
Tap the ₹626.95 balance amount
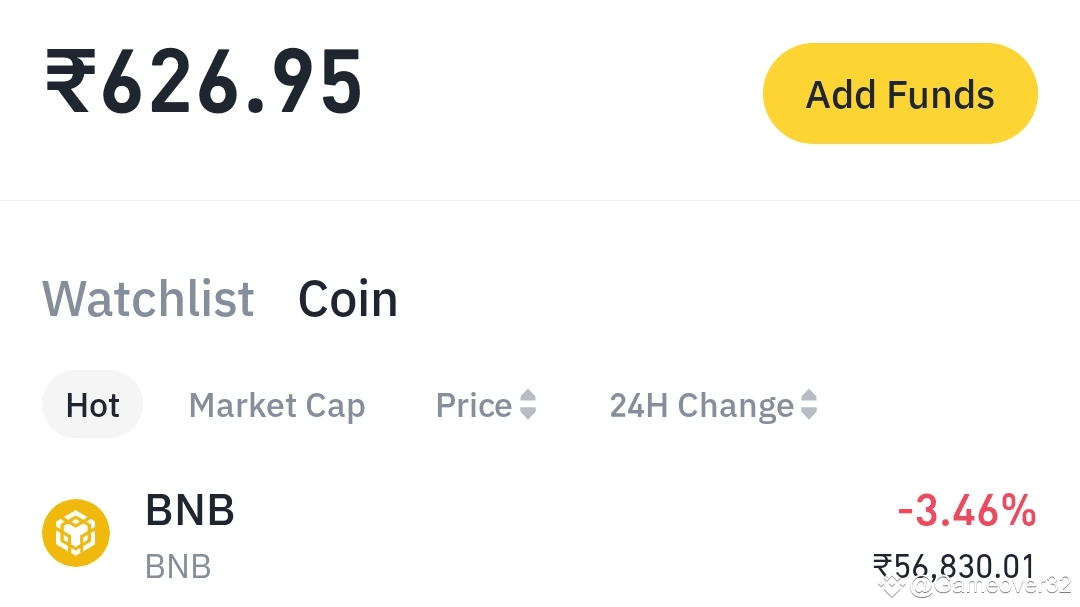coord(204,84)
